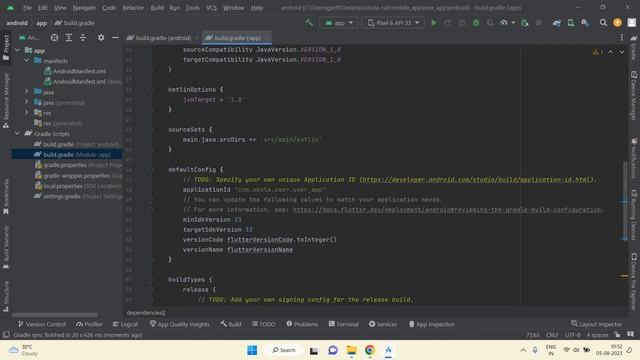Open the Build menu
The image size is (640, 360).
point(157,8)
